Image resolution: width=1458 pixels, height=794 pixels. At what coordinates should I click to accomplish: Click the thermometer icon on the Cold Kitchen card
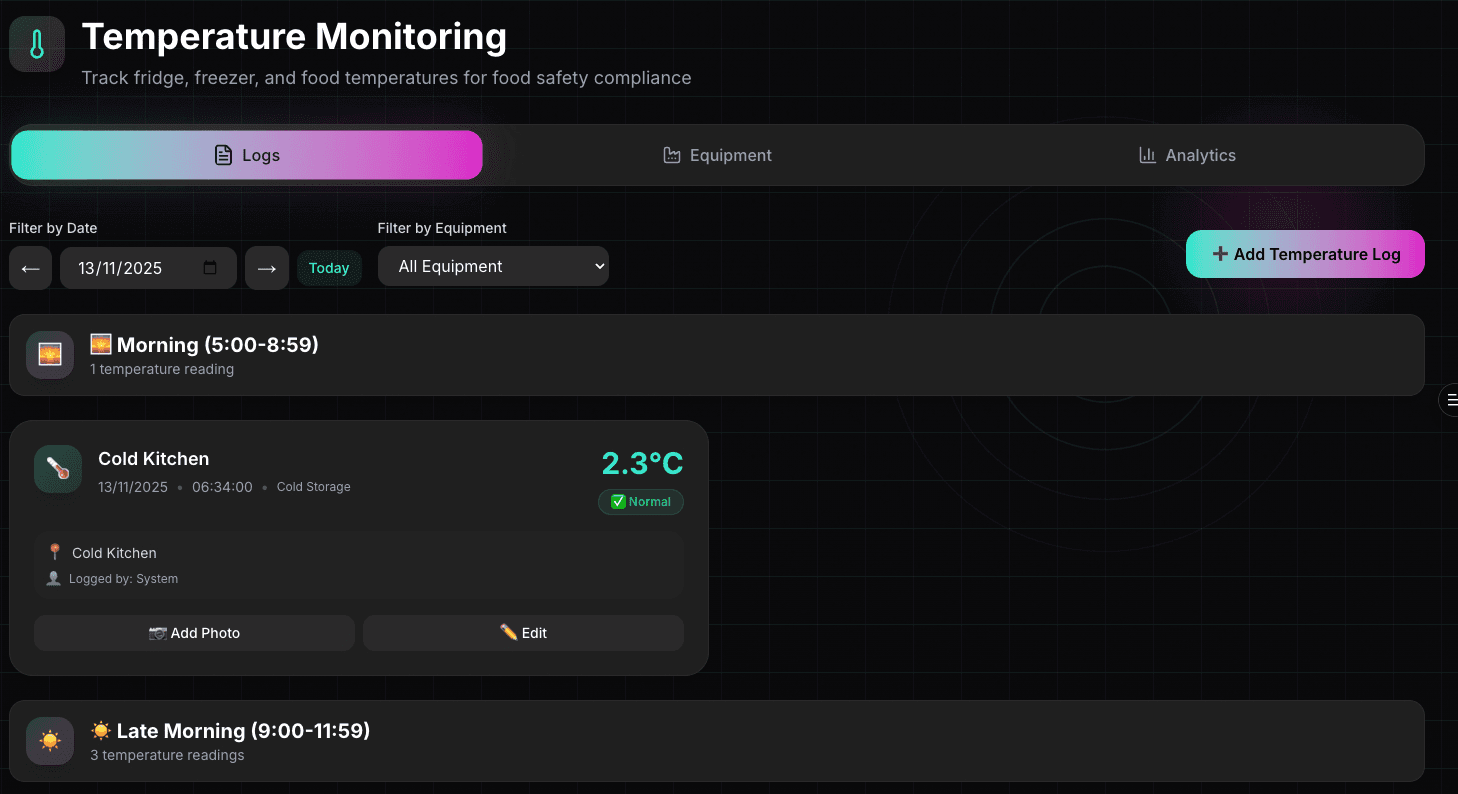click(57, 468)
